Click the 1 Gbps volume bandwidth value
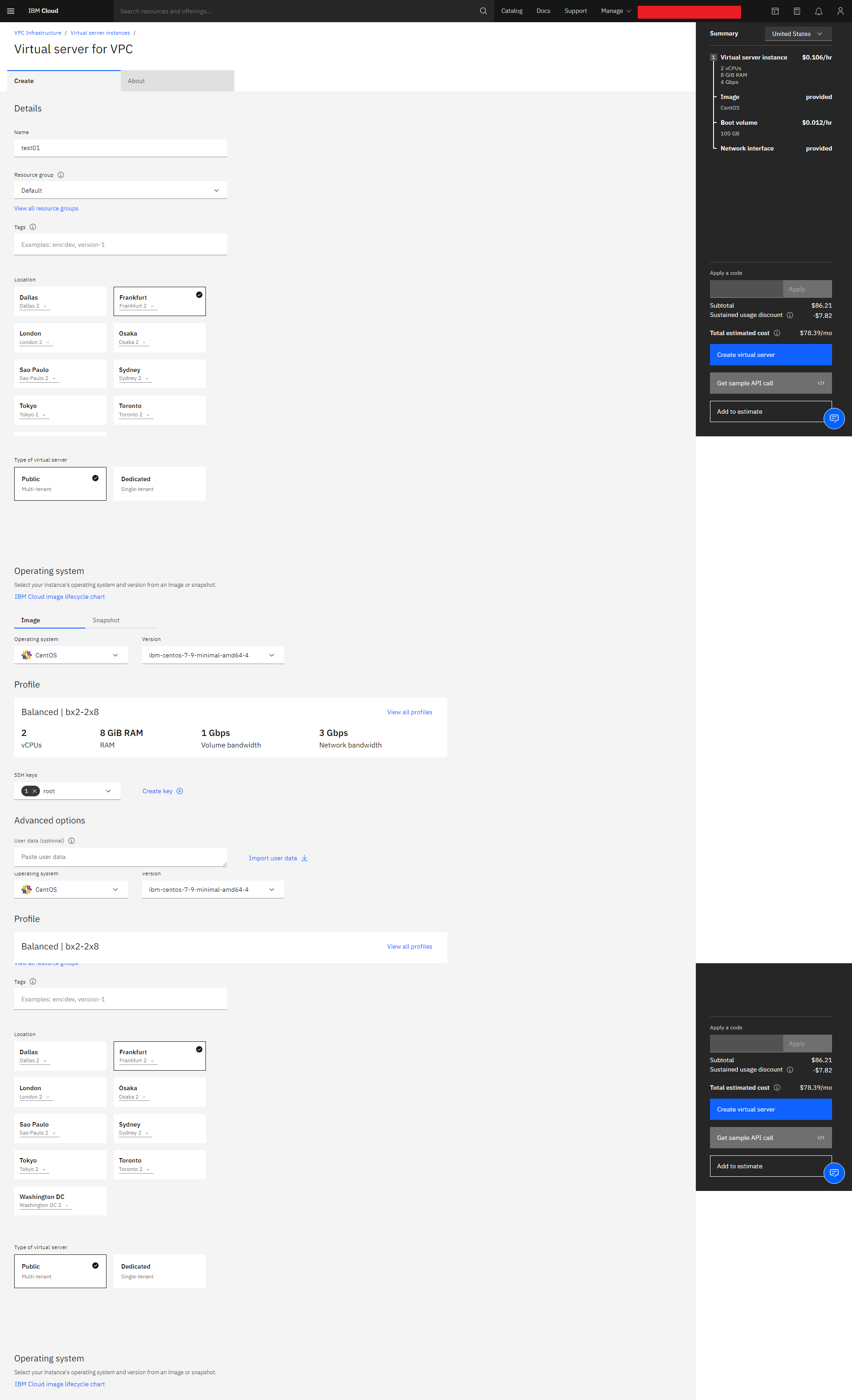Screen dimensions: 852x1400 [x=215, y=733]
